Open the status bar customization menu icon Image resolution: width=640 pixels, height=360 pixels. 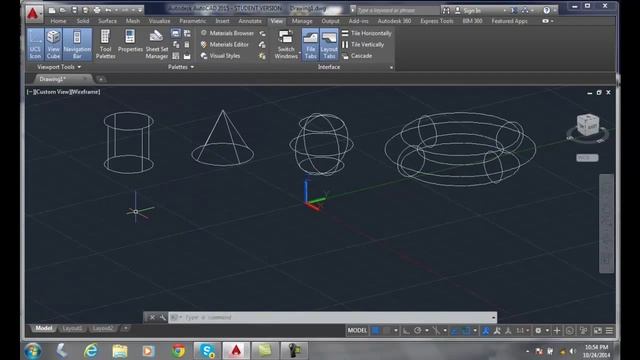tap(609, 331)
